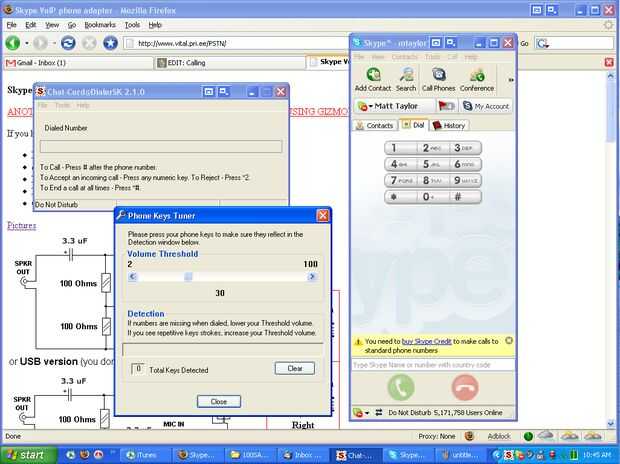Click Firefox page scrollbar up arrow
620x464 pixels.
(611, 76)
